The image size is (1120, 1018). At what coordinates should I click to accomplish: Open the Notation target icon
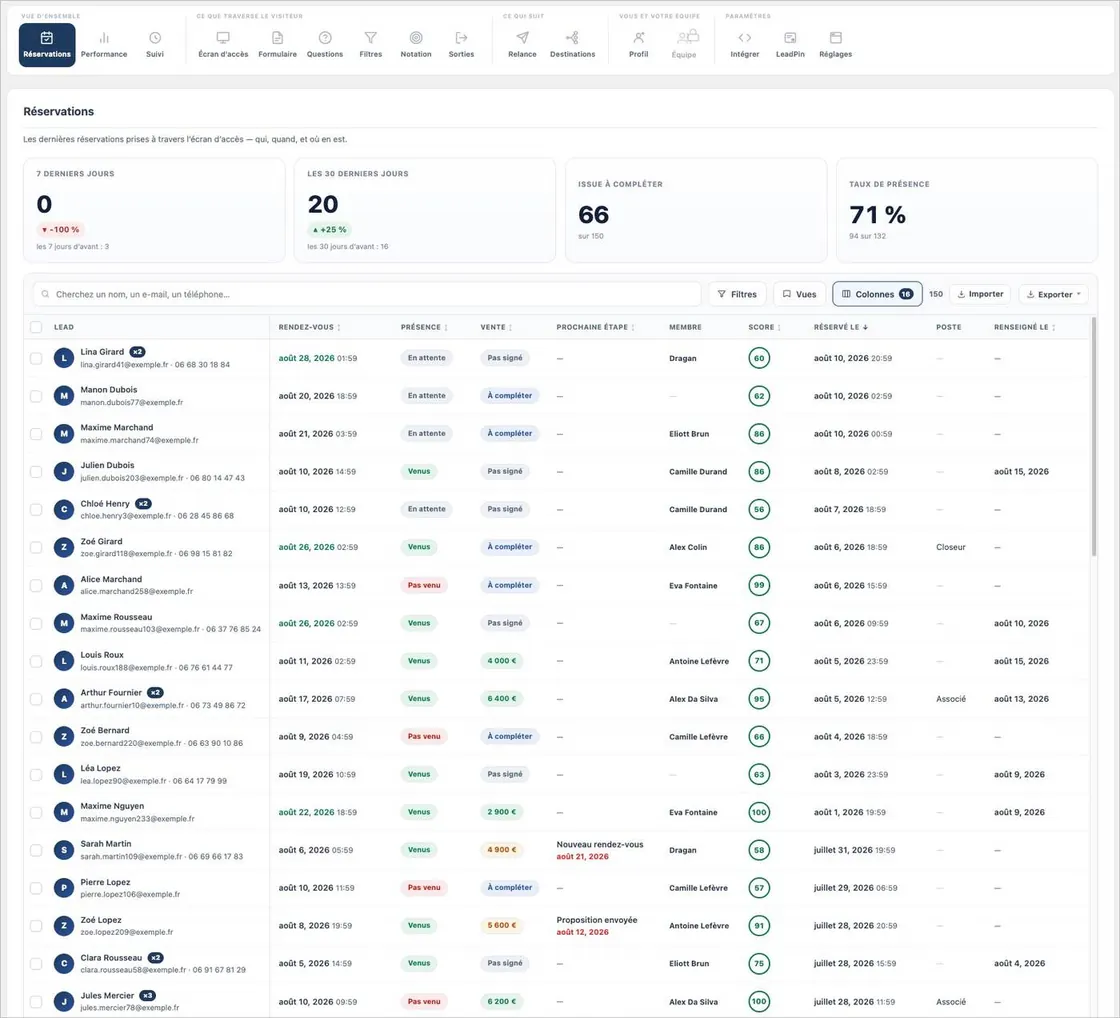pyautogui.click(x=416, y=38)
